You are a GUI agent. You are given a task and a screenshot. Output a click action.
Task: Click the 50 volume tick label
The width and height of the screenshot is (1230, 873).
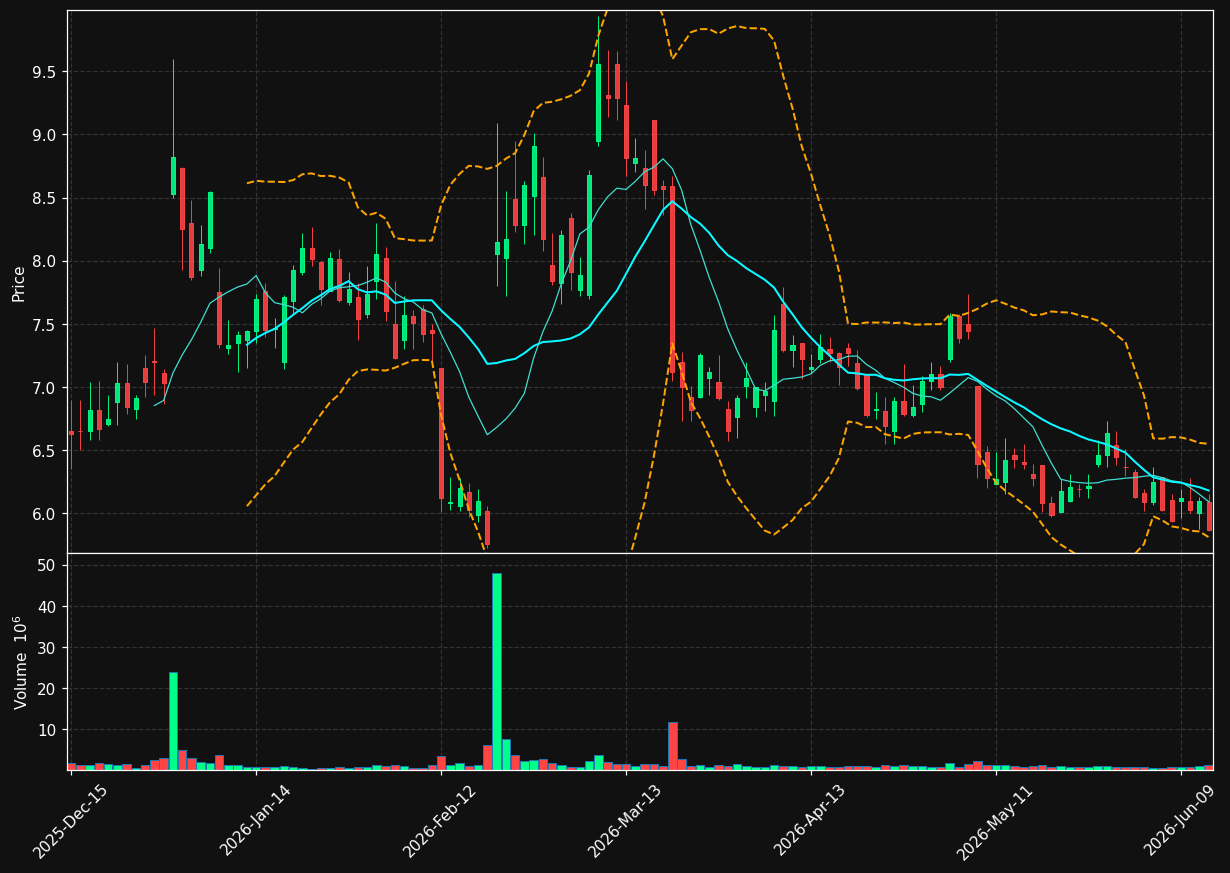coord(49,565)
